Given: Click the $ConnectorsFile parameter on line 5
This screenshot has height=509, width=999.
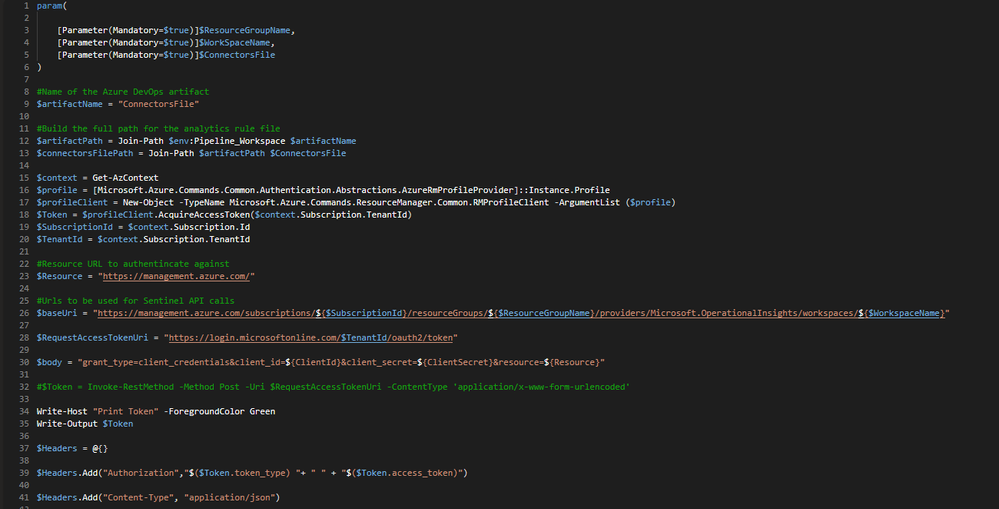Looking at the screenshot, I should click(238, 55).
